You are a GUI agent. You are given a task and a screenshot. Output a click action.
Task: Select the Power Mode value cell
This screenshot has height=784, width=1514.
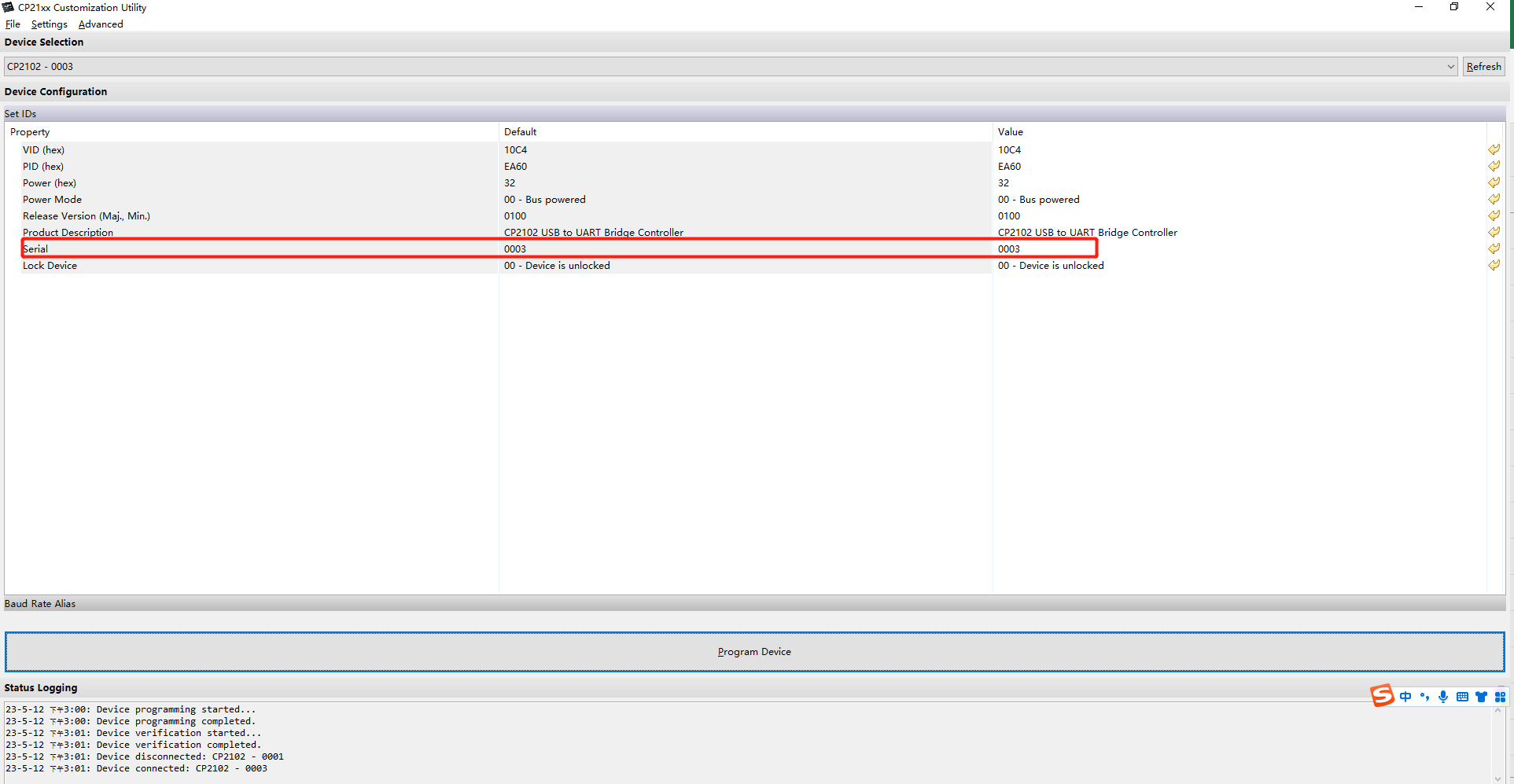tap(1240, 199)
